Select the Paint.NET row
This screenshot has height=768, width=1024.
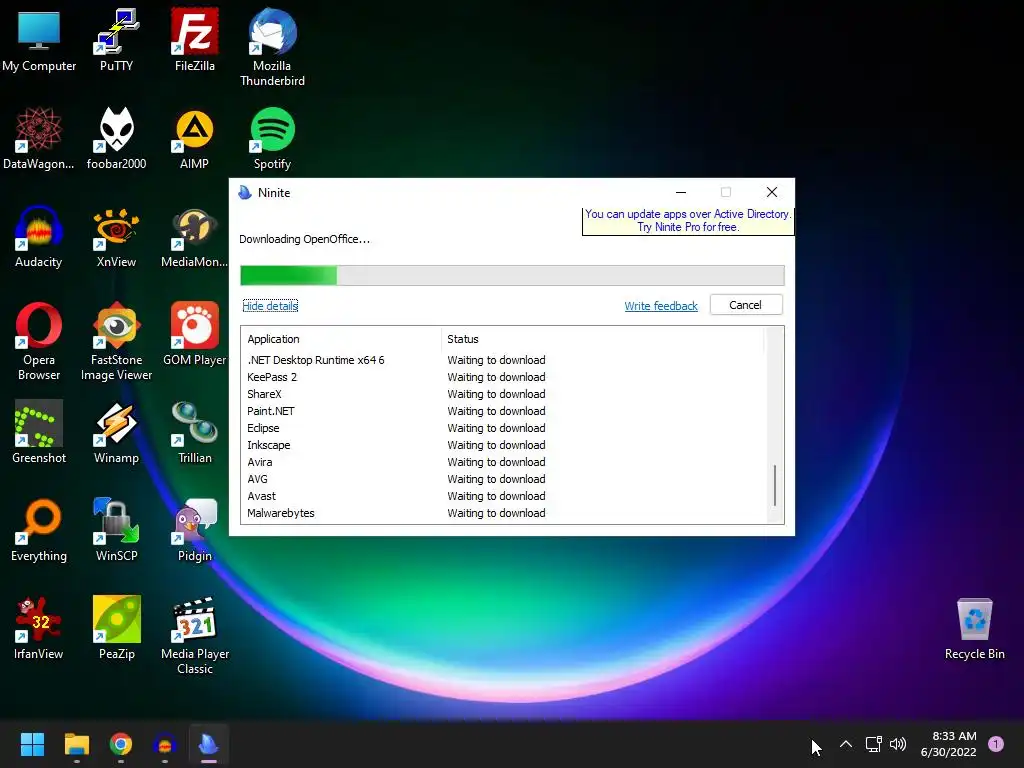click(503, 411)
